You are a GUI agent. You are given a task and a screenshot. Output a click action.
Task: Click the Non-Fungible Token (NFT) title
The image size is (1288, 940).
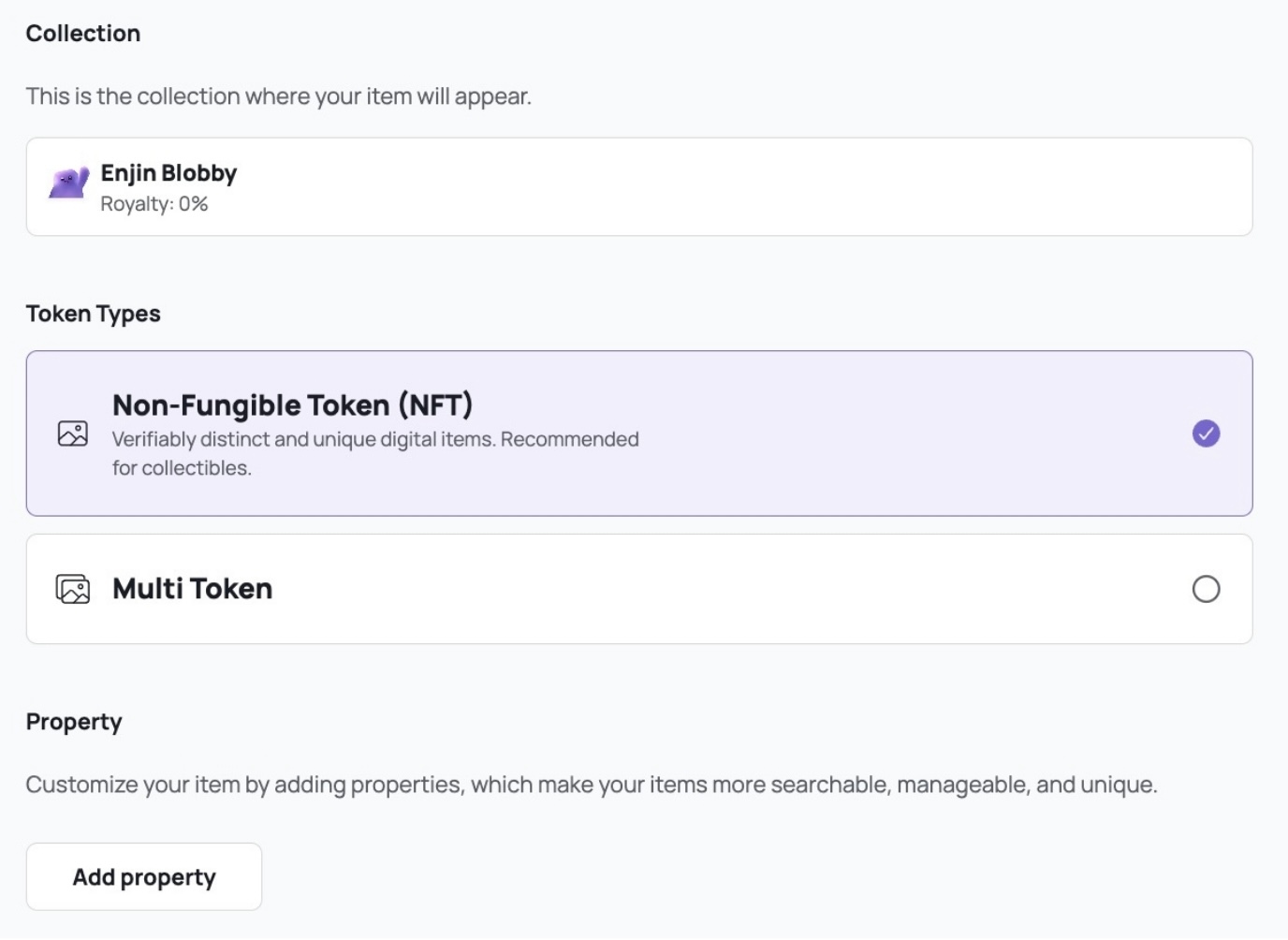(293, 405)
